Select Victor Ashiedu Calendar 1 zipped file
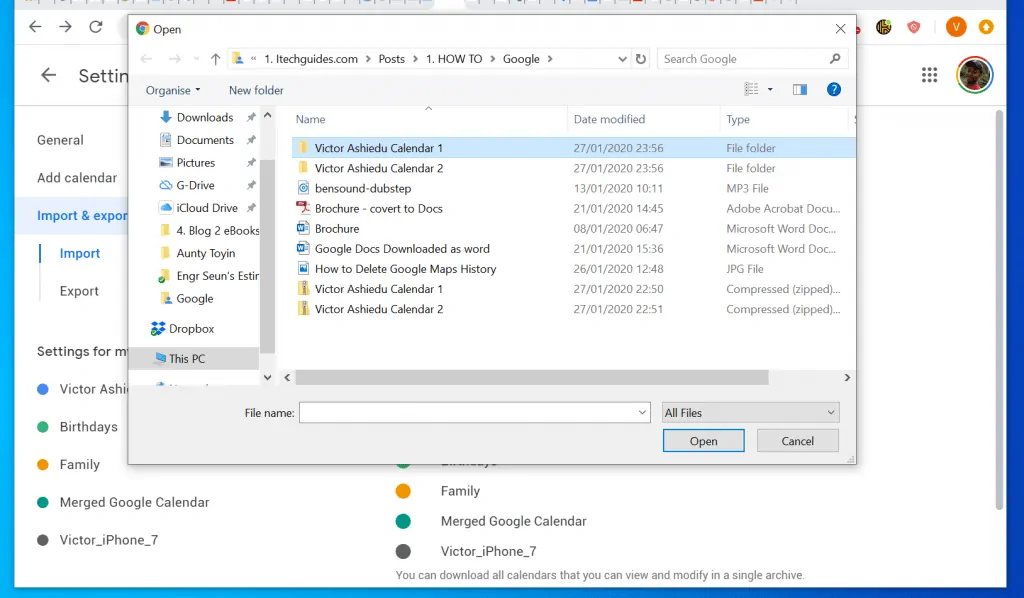 pos(378,289)
